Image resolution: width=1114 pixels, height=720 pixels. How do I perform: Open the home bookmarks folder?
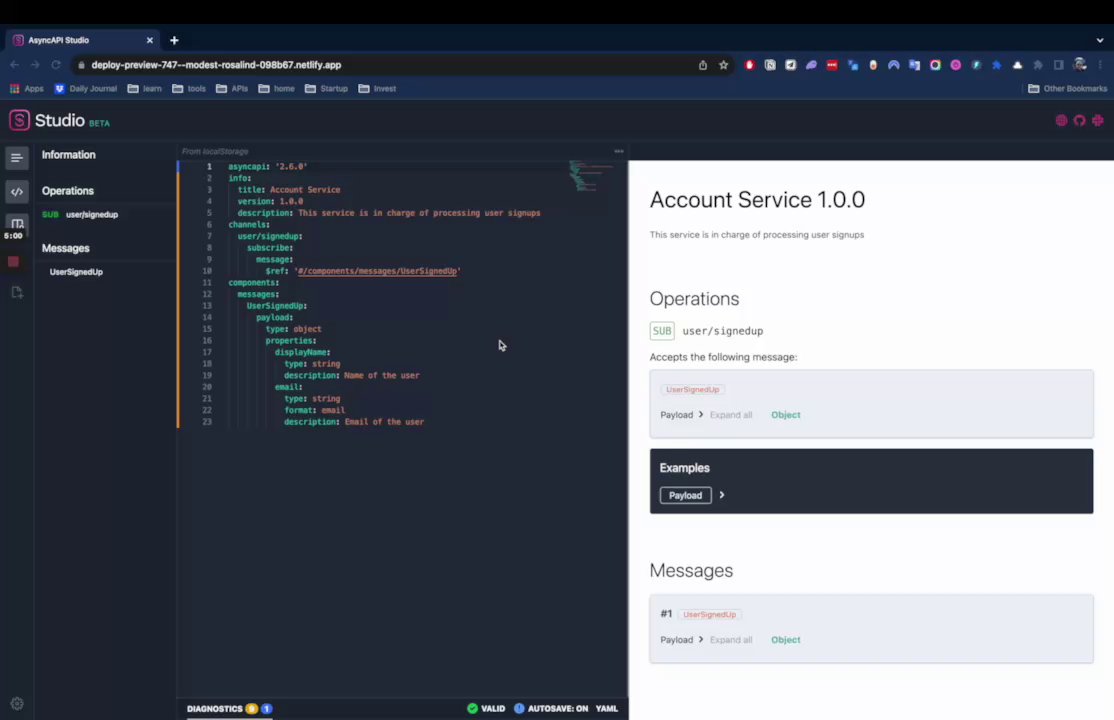point(276,89)
